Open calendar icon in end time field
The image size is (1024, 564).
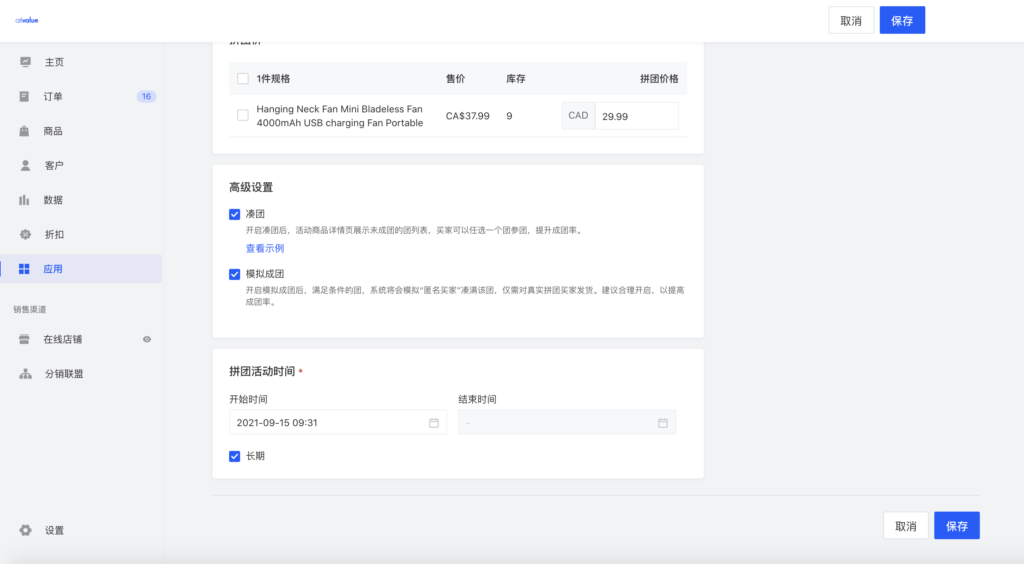[663, 423]
